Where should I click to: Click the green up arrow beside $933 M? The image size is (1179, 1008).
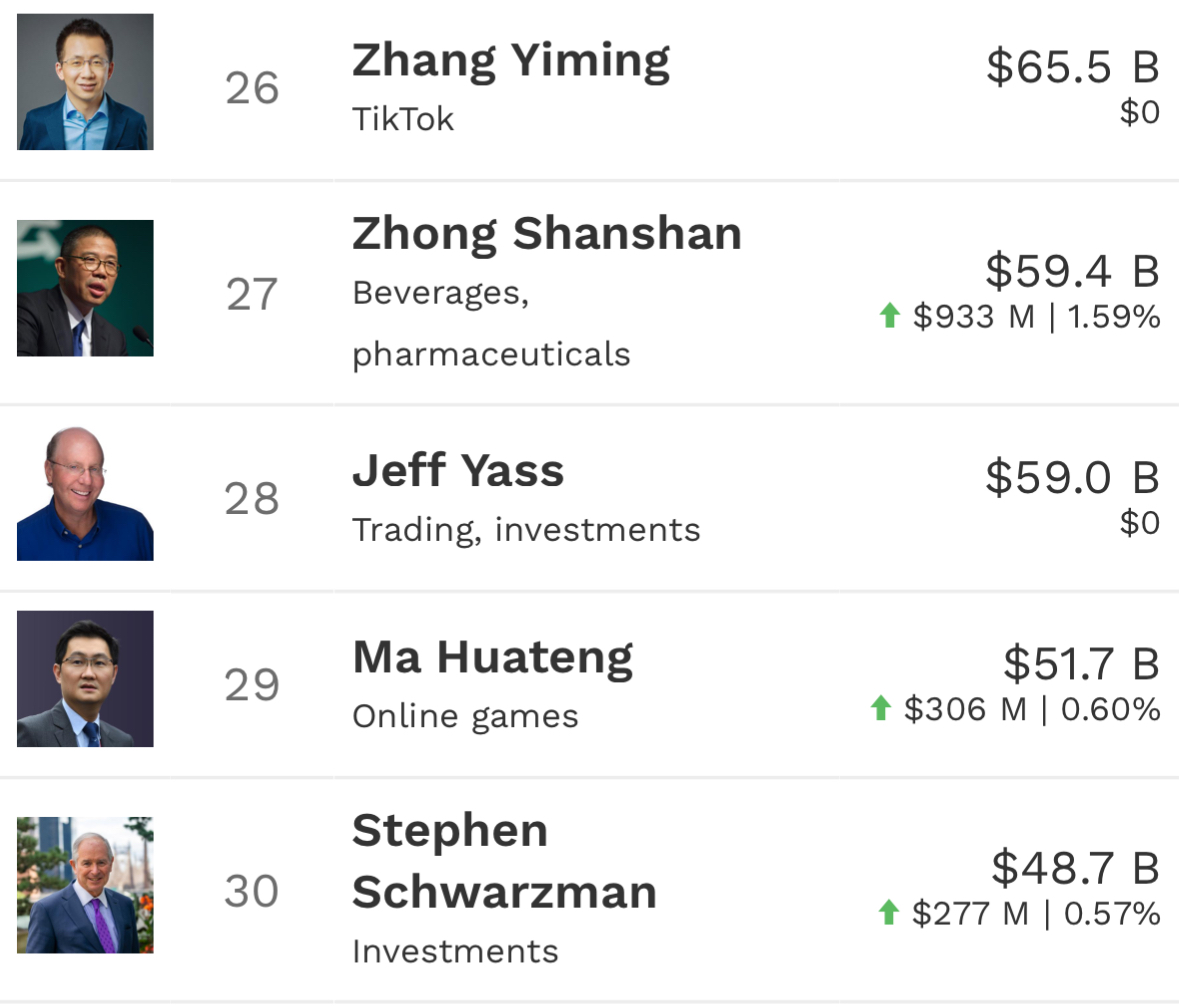pos(890,316)
